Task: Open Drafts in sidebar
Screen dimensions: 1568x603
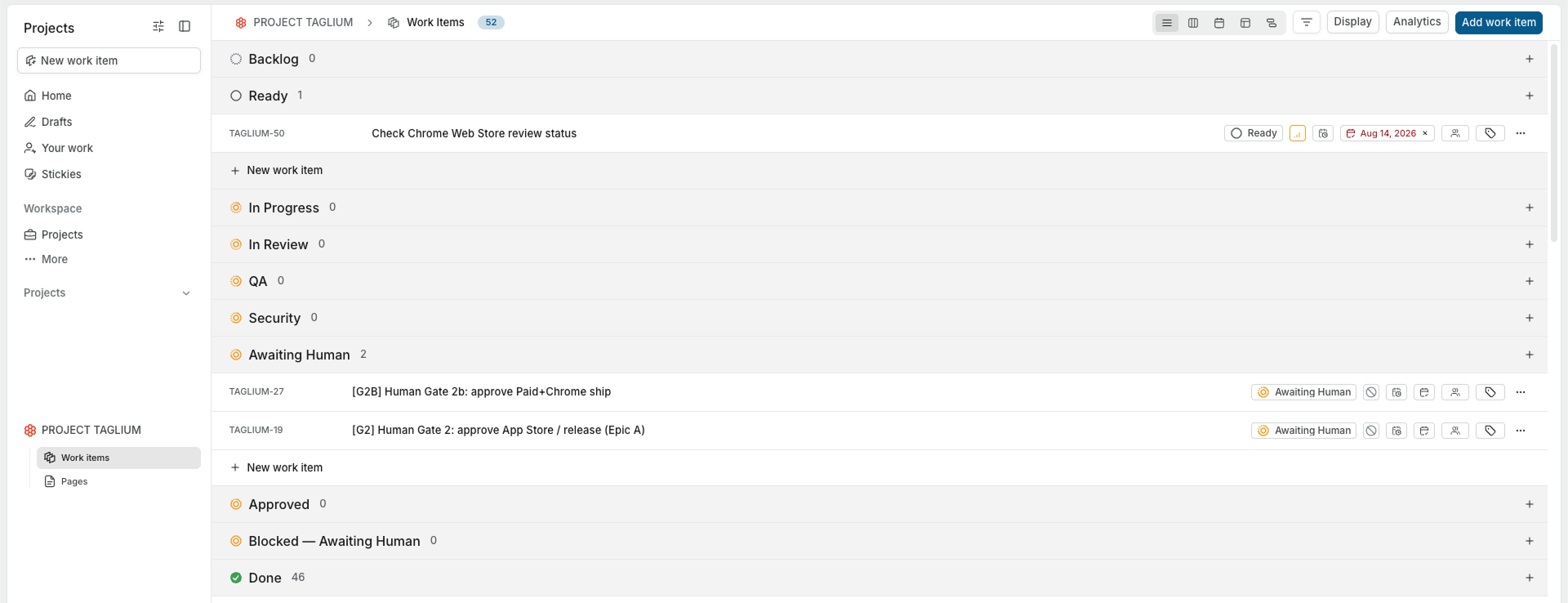Action: click(x=109, y=122)
